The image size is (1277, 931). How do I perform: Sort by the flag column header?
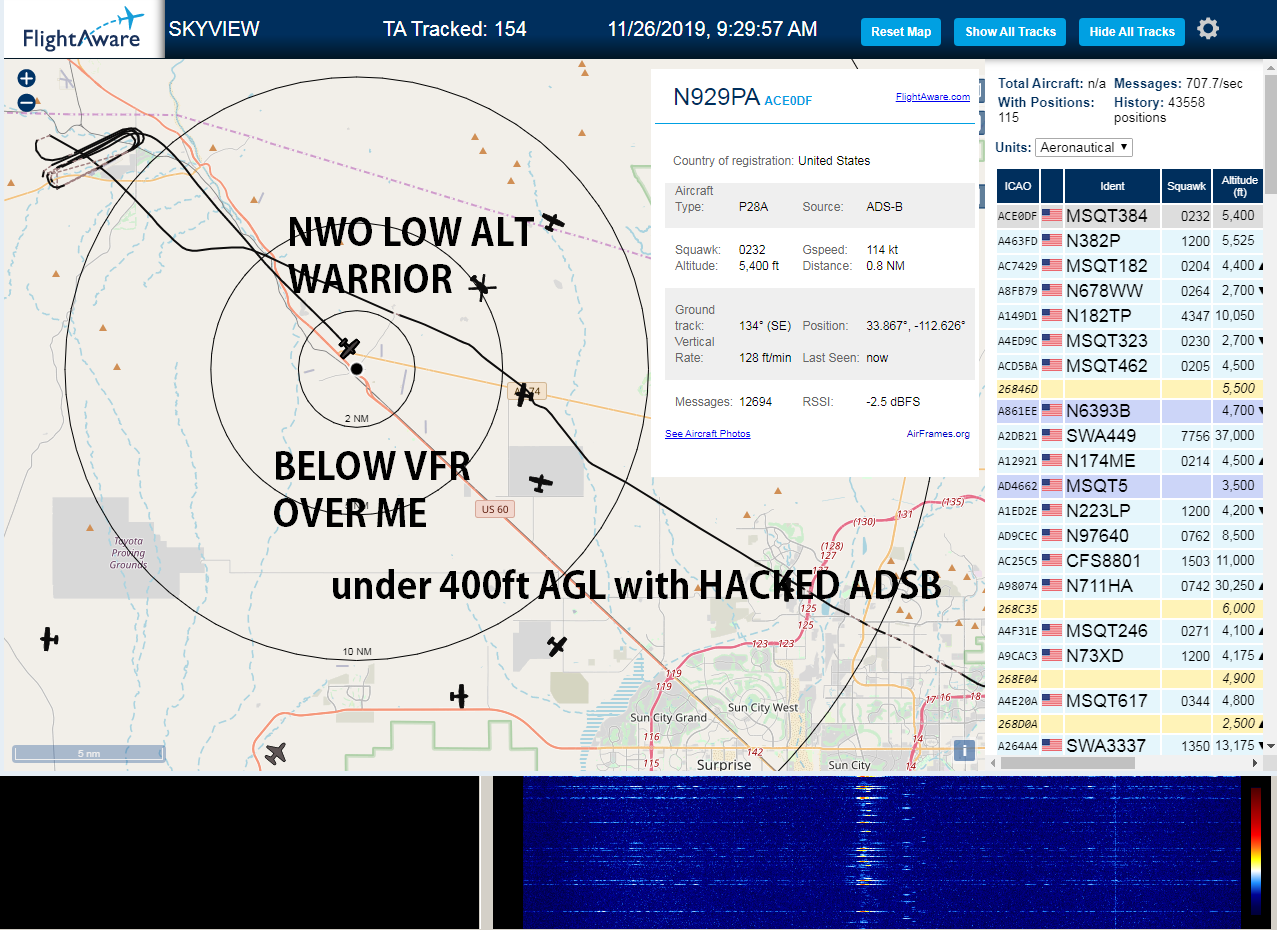1052,186
